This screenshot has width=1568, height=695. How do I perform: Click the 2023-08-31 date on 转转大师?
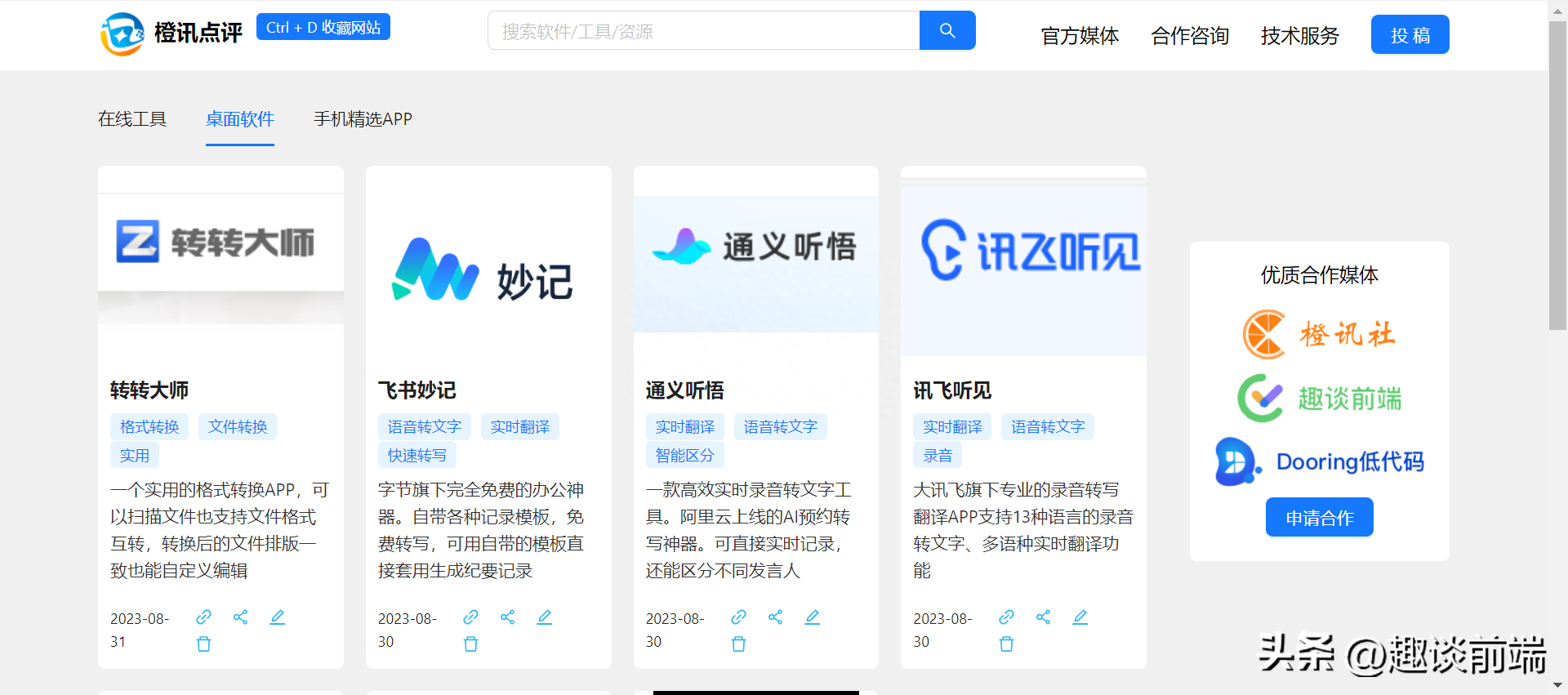[x=140, y=630]
